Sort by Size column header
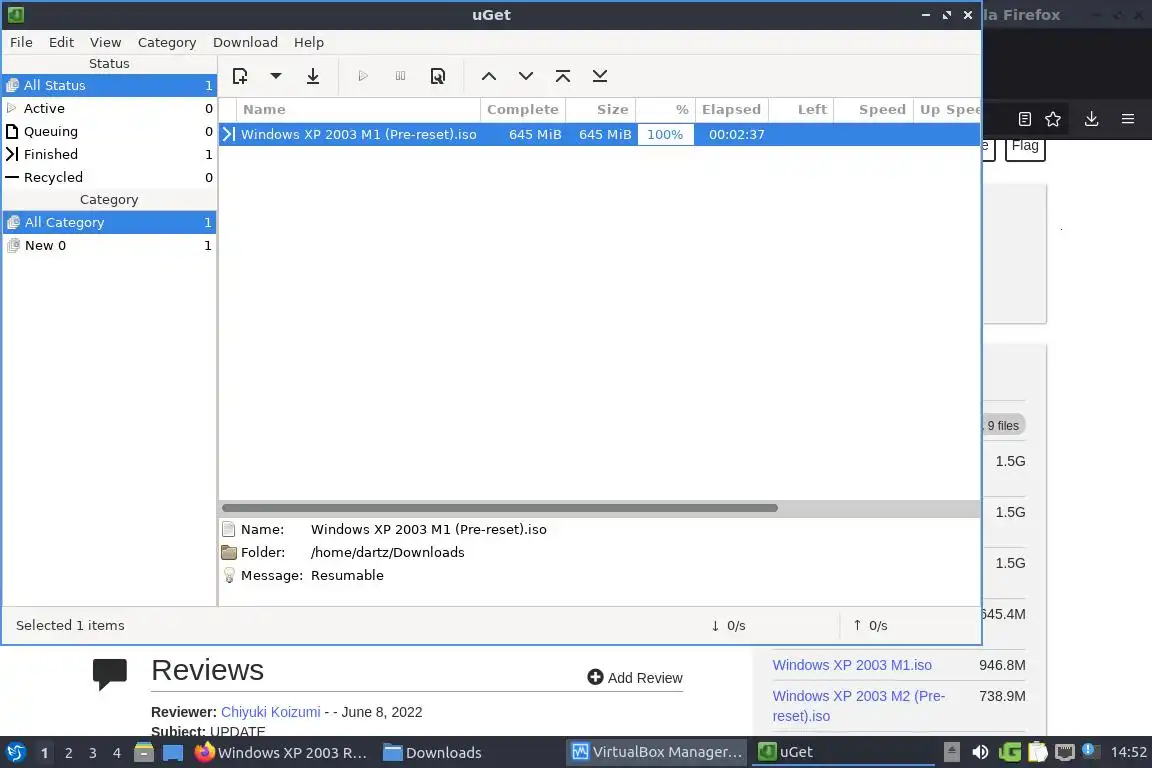 [x=600, y=110]
